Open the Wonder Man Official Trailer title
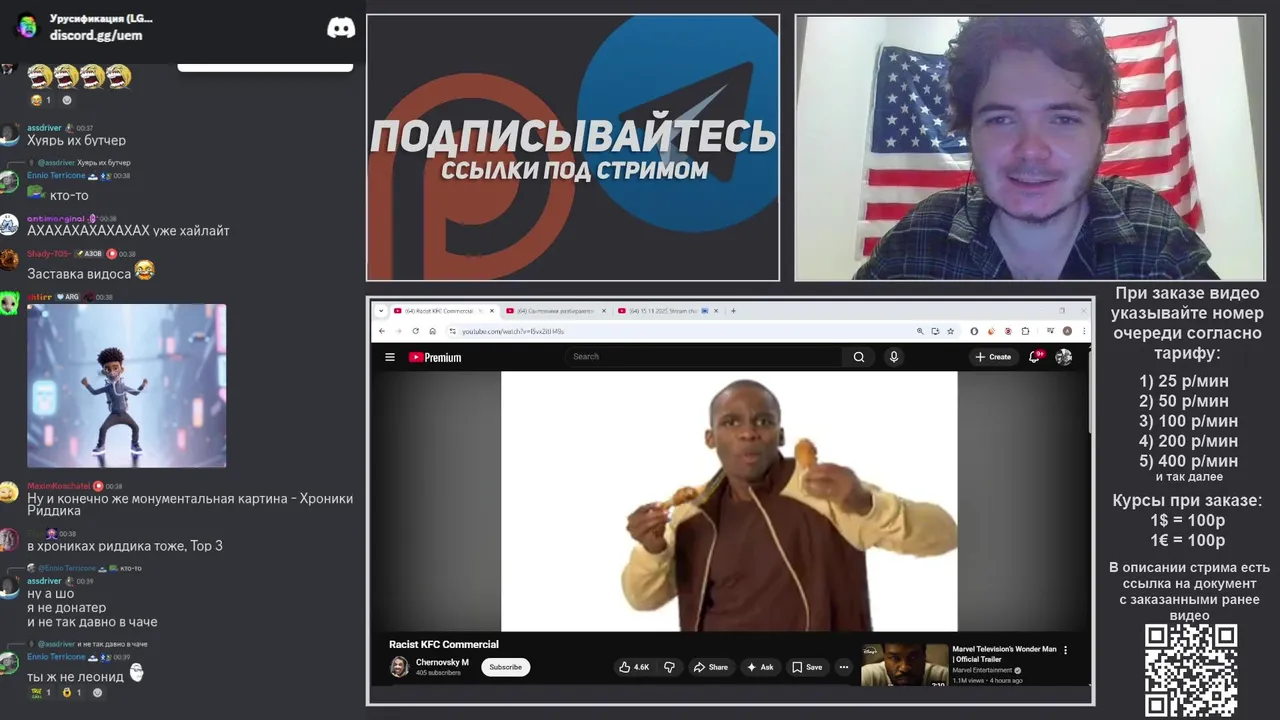 pyautogui.click(x=1004, y=654)
